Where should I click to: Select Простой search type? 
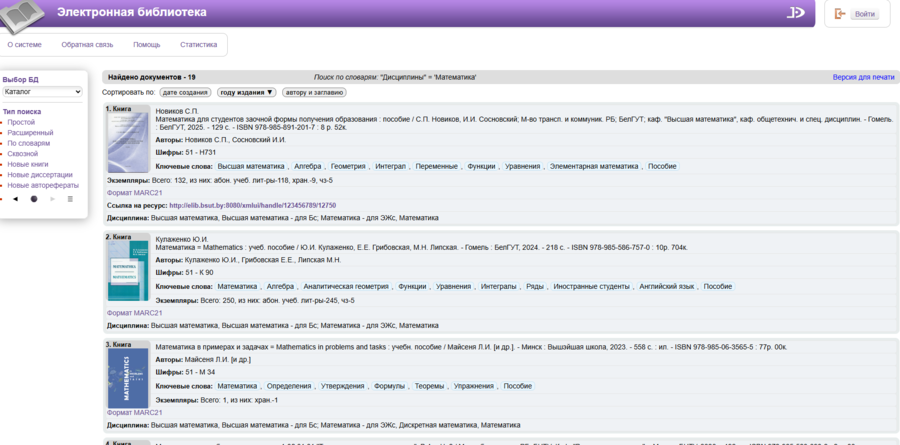pyautogui.click(x=21, y=122)
